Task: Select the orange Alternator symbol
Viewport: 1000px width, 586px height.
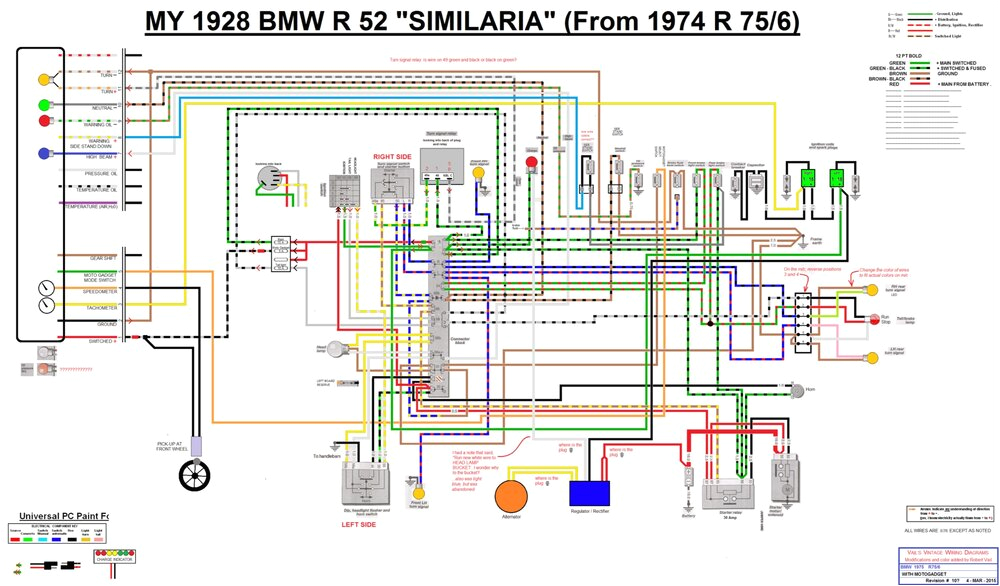Action: click(x=512, y=497)
